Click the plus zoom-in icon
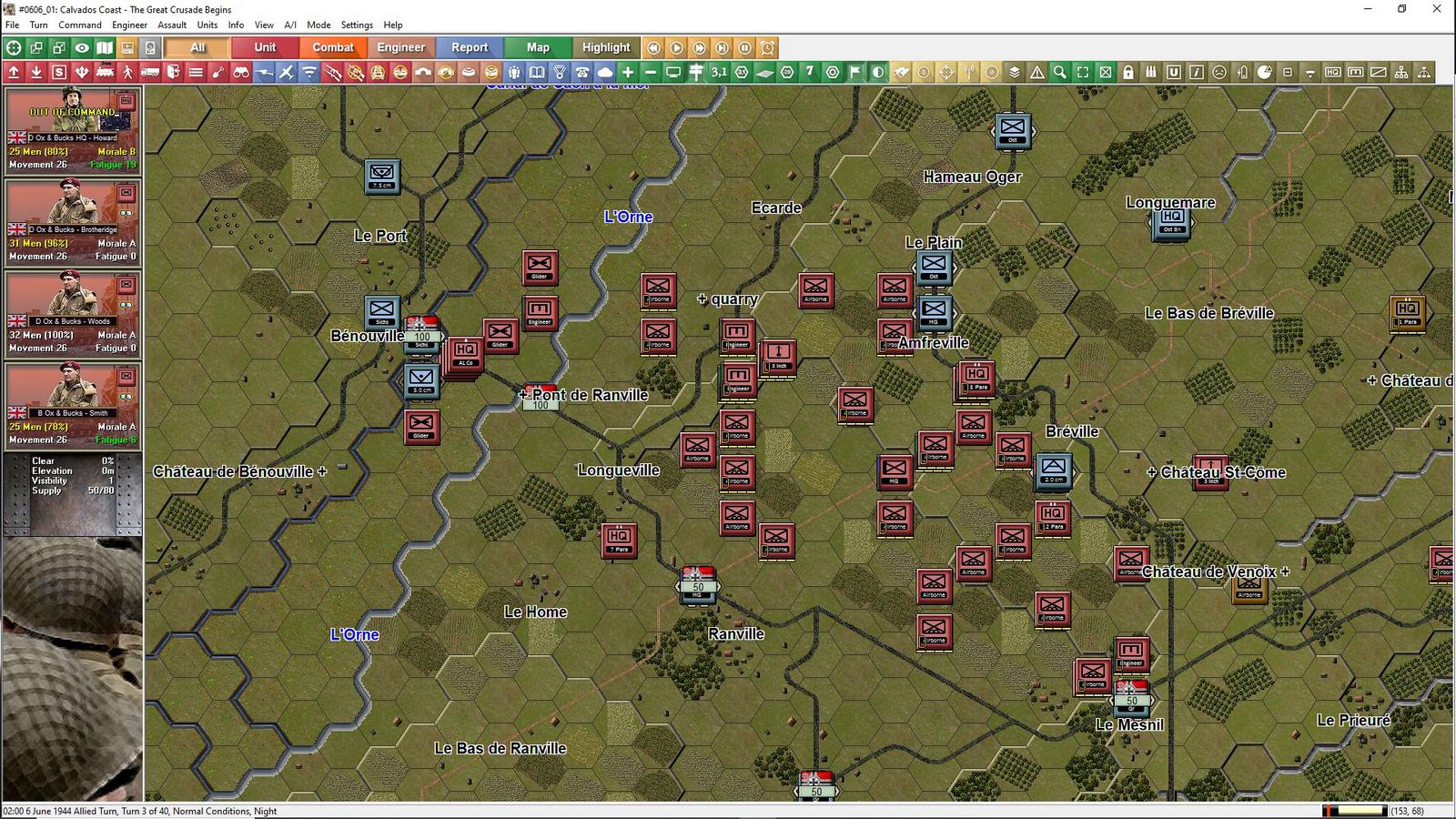 [x=628, y=72]
